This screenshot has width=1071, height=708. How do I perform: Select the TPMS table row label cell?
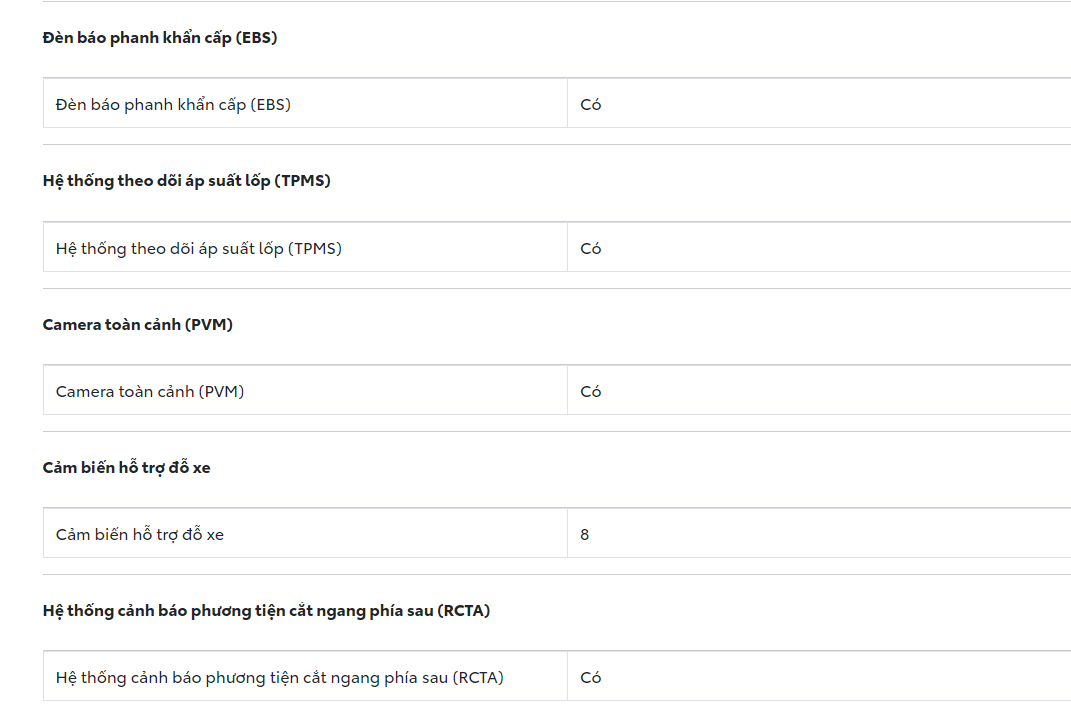199,248
